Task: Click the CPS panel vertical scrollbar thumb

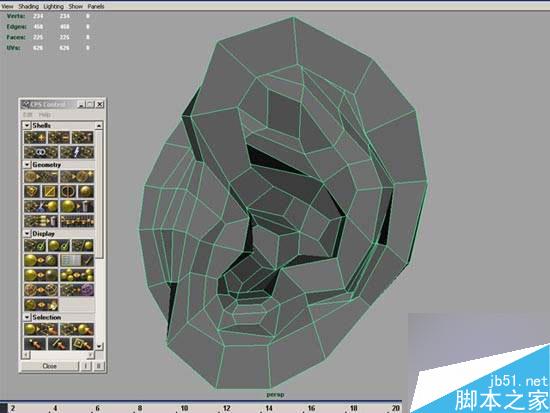Action: pos(99,194)
